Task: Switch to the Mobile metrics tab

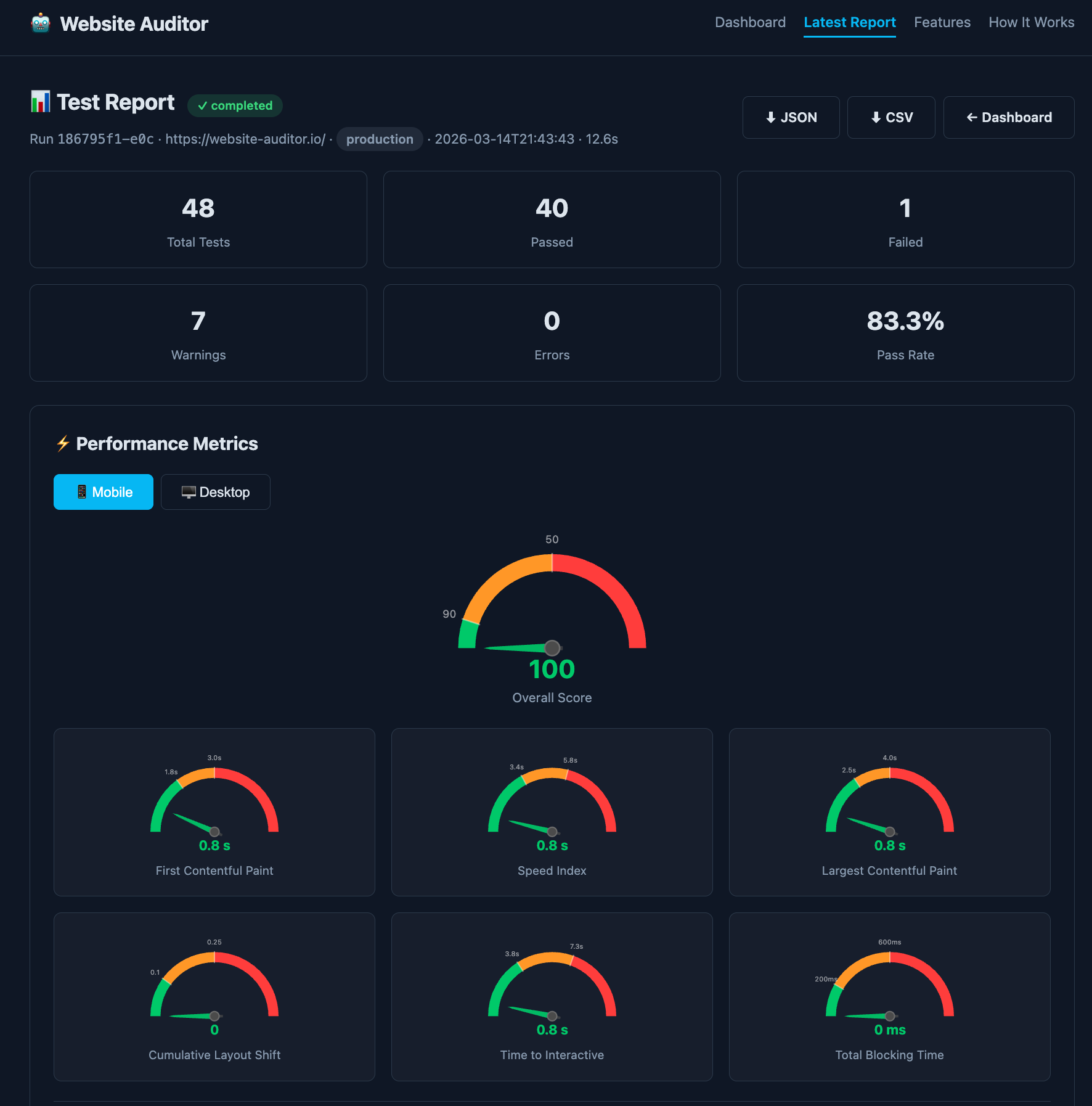Action: click(104, 492)
